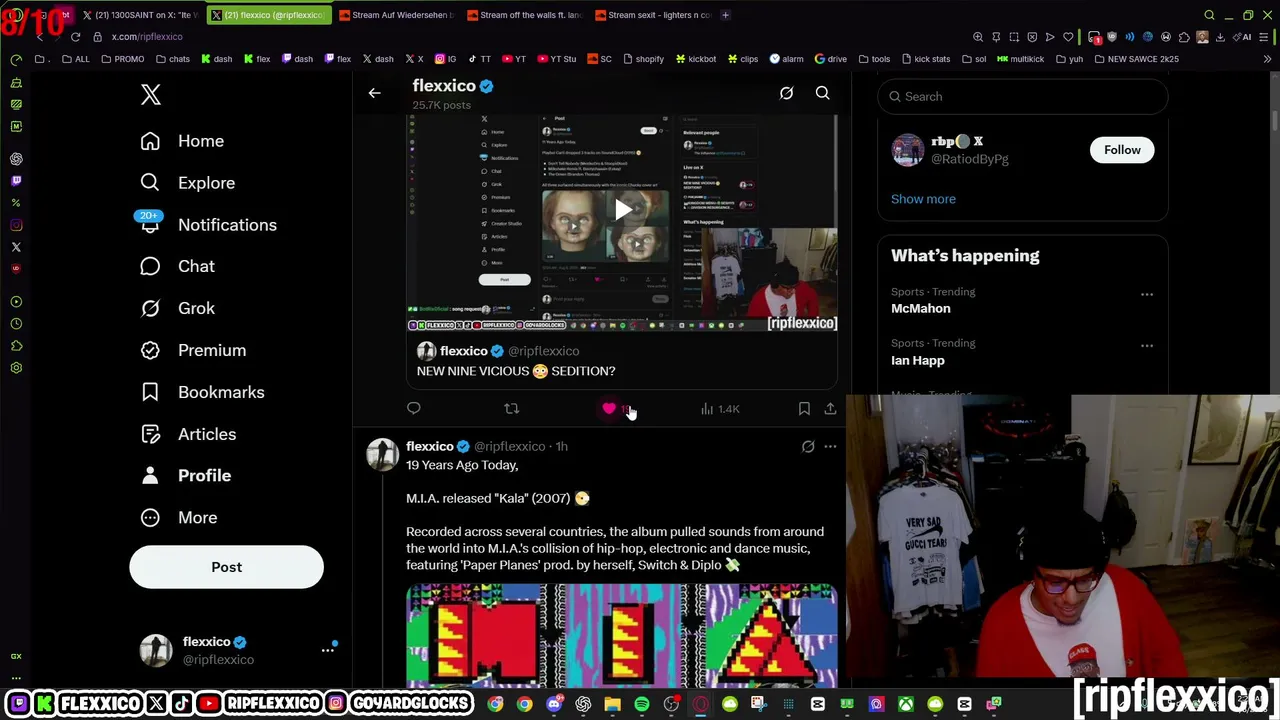Viewport: 1280px width, 720px height.
Task: Click the X logo above the Home link
Action: 150,94
